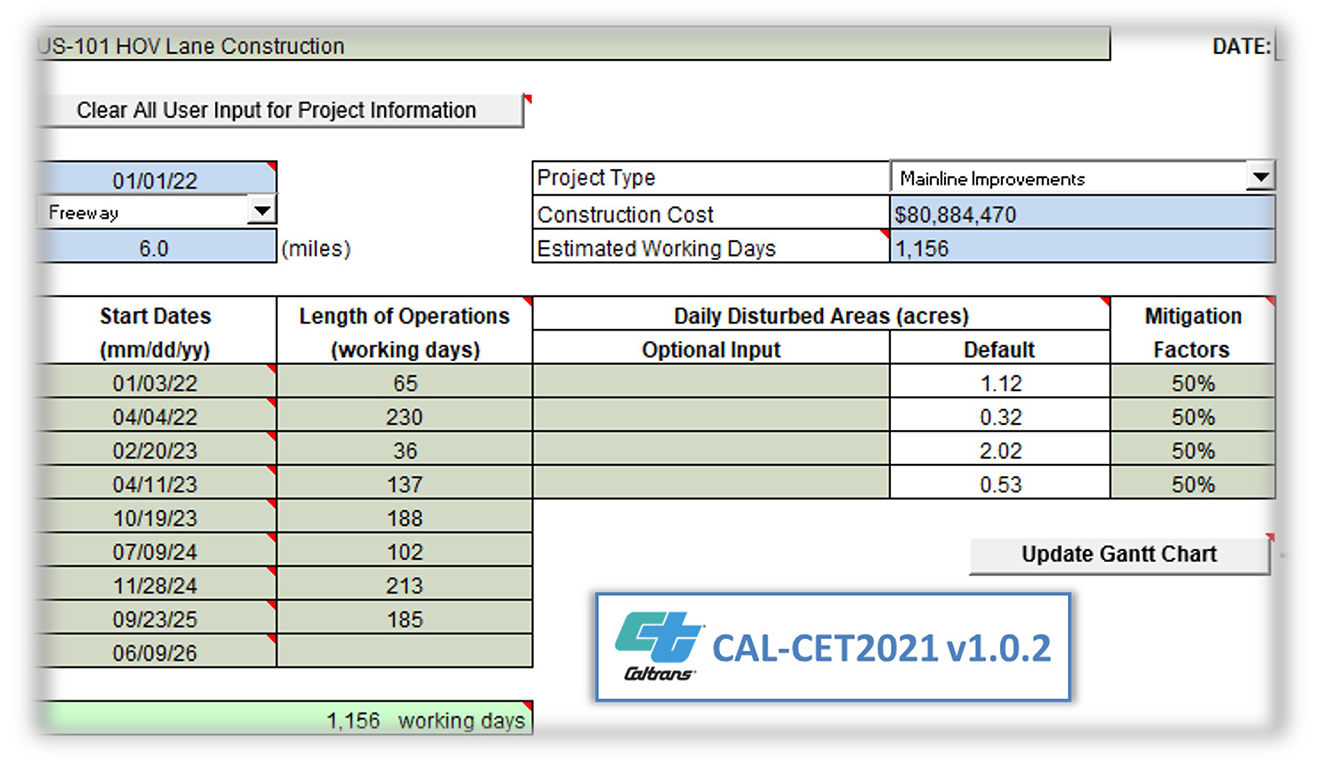Select the default disturbed area value 1.12

(1000, 382)
